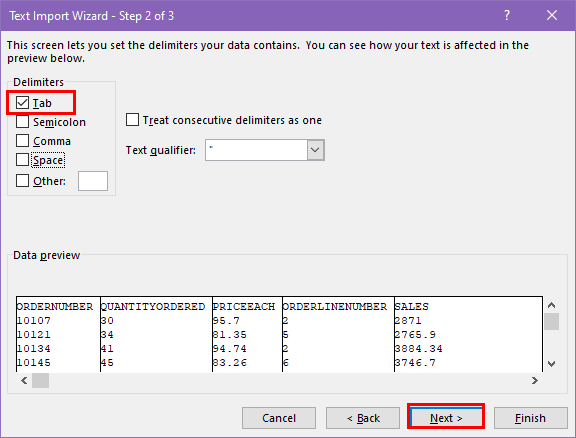This screenshot has width=576, height=438.
Task: Click quantity value 41 in preview
Action: point(107,348)
